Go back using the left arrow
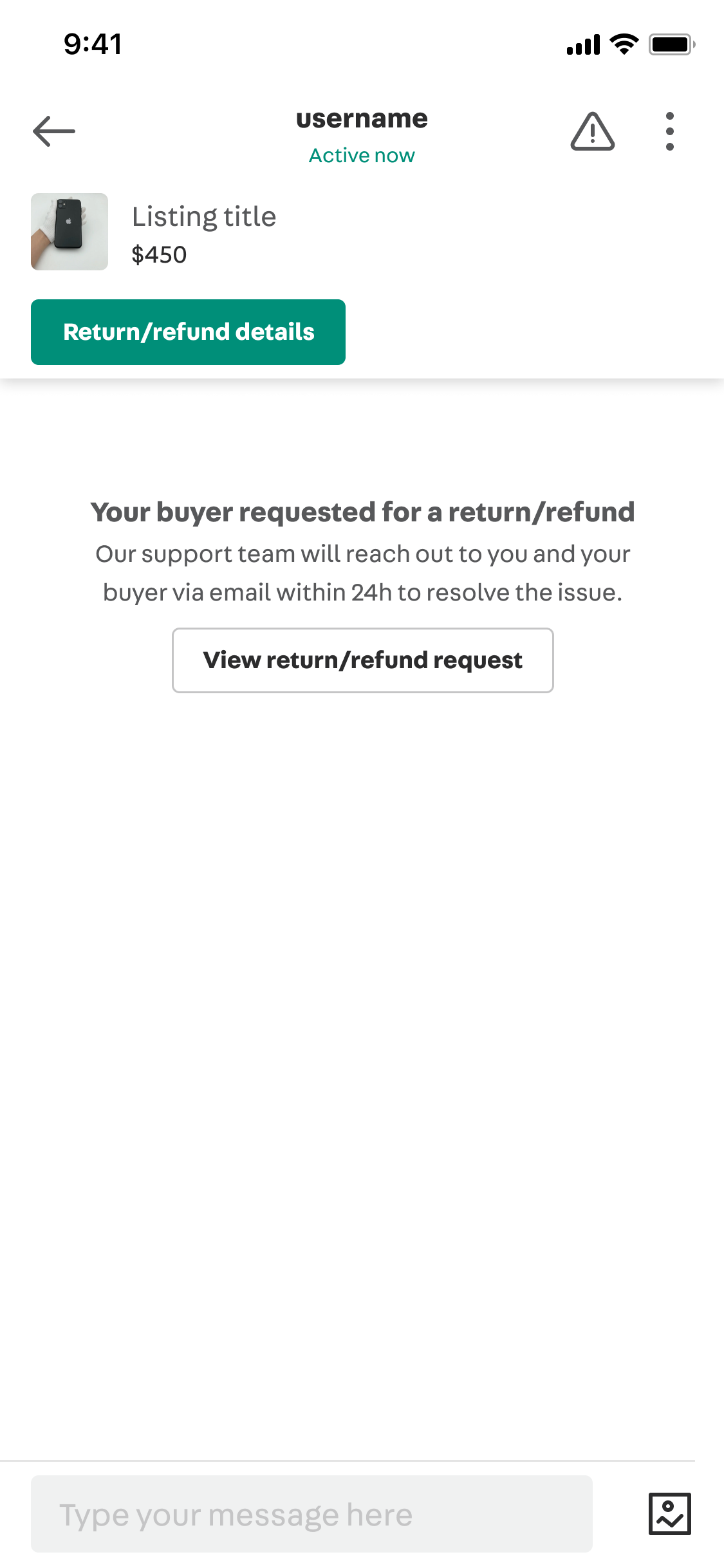 click(54, 131)
